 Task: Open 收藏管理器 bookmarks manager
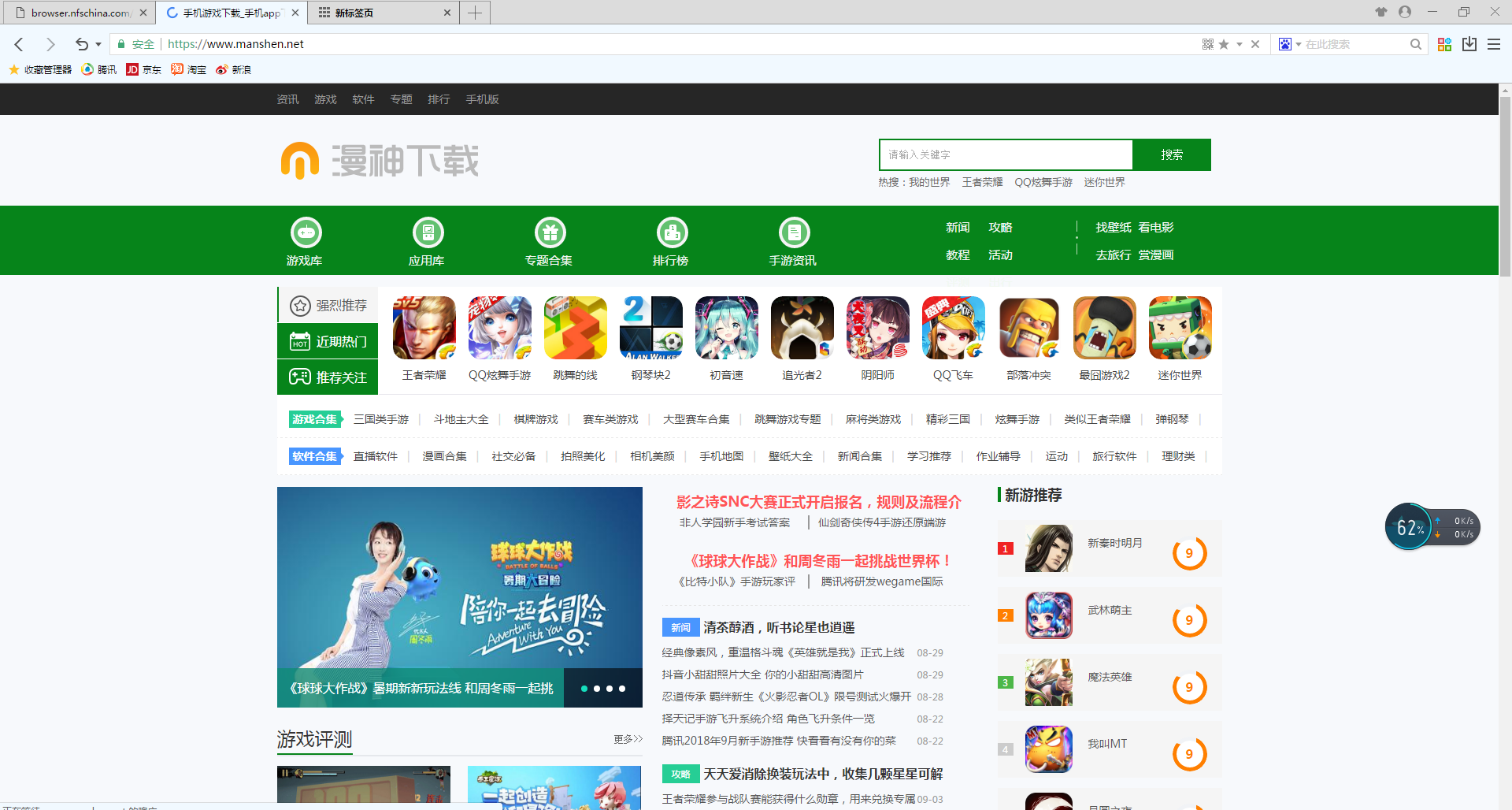click(x=40, y=69)
